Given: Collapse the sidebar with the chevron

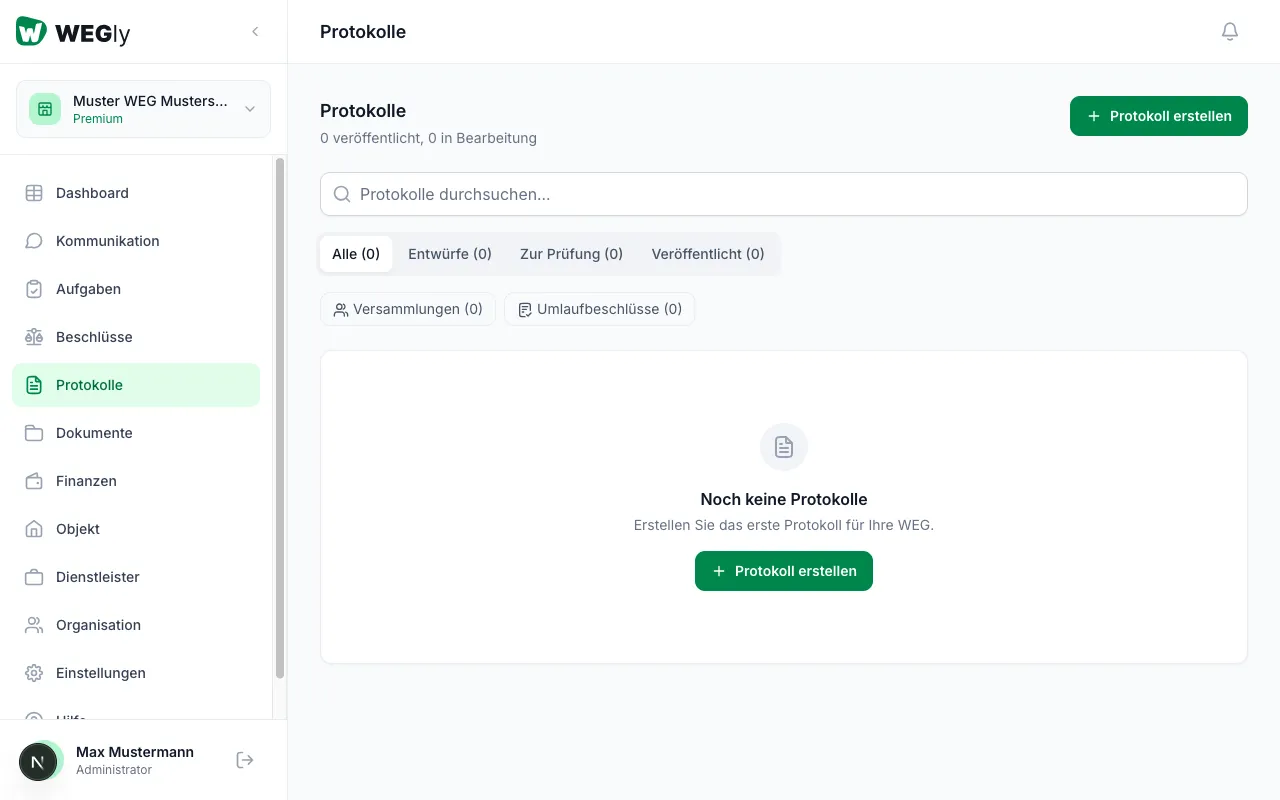Looking at the screenshot, I should coord(255,32).
